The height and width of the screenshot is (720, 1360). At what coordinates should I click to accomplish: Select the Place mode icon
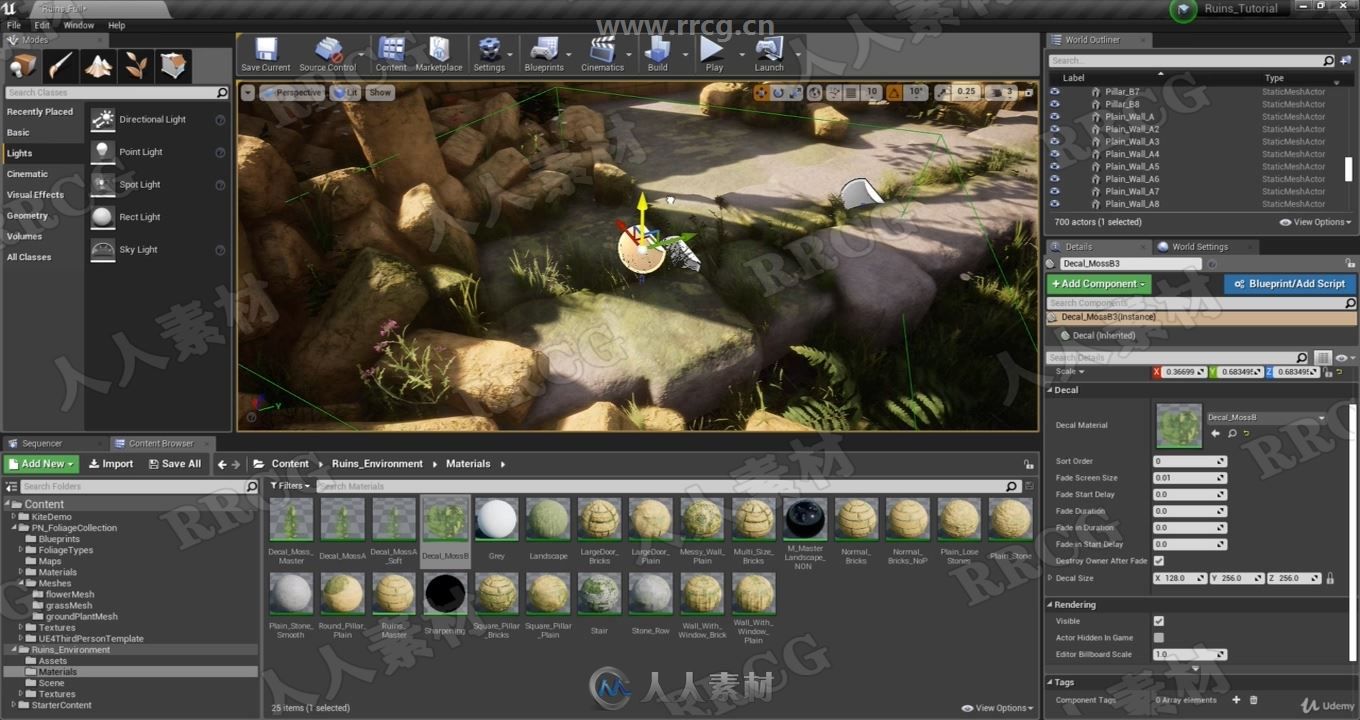pos(23,66)
